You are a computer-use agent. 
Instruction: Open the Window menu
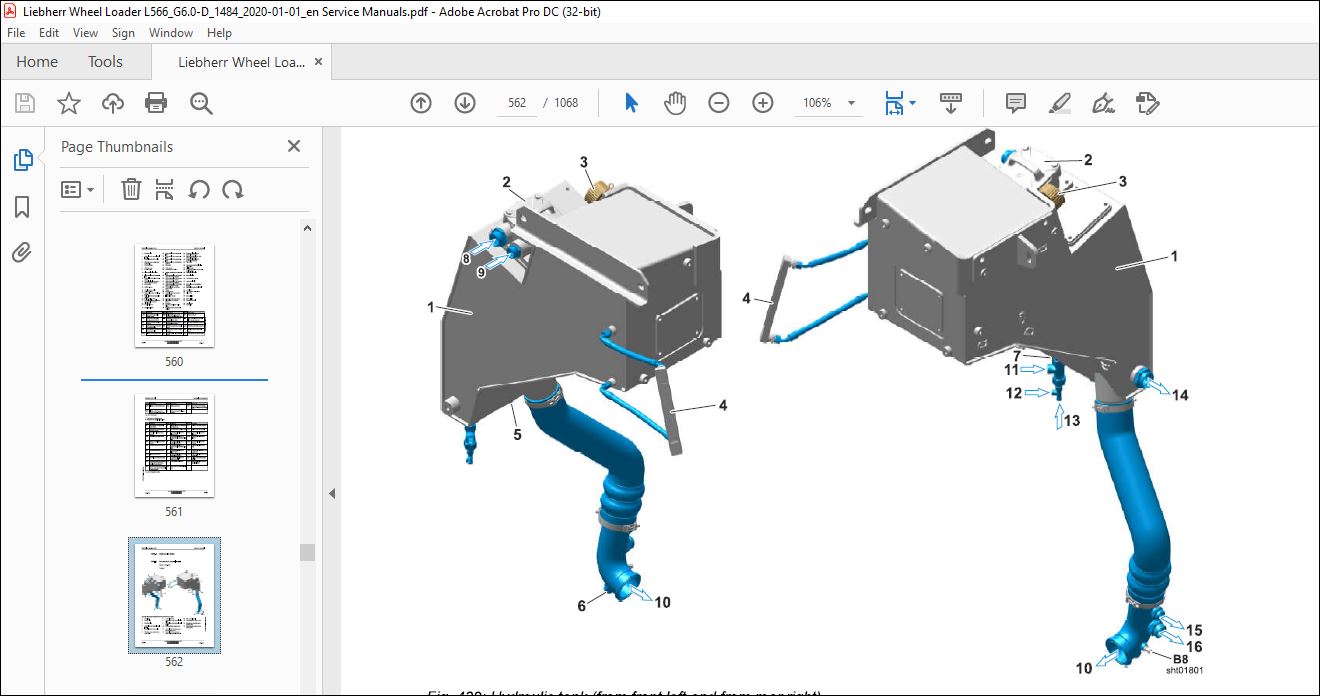pyautogui.click(x=171, y=33)
